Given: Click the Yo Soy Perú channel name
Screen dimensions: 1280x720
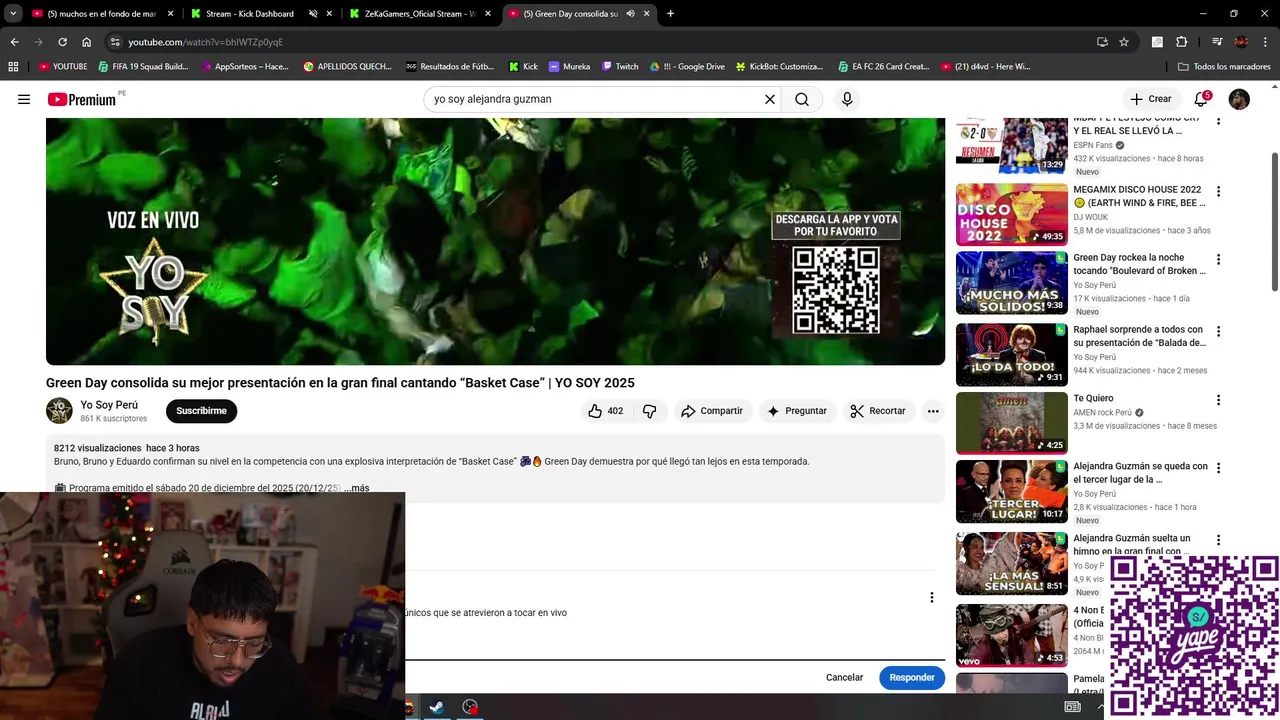Looking at the screenshot, I should [x=109, y=405].
